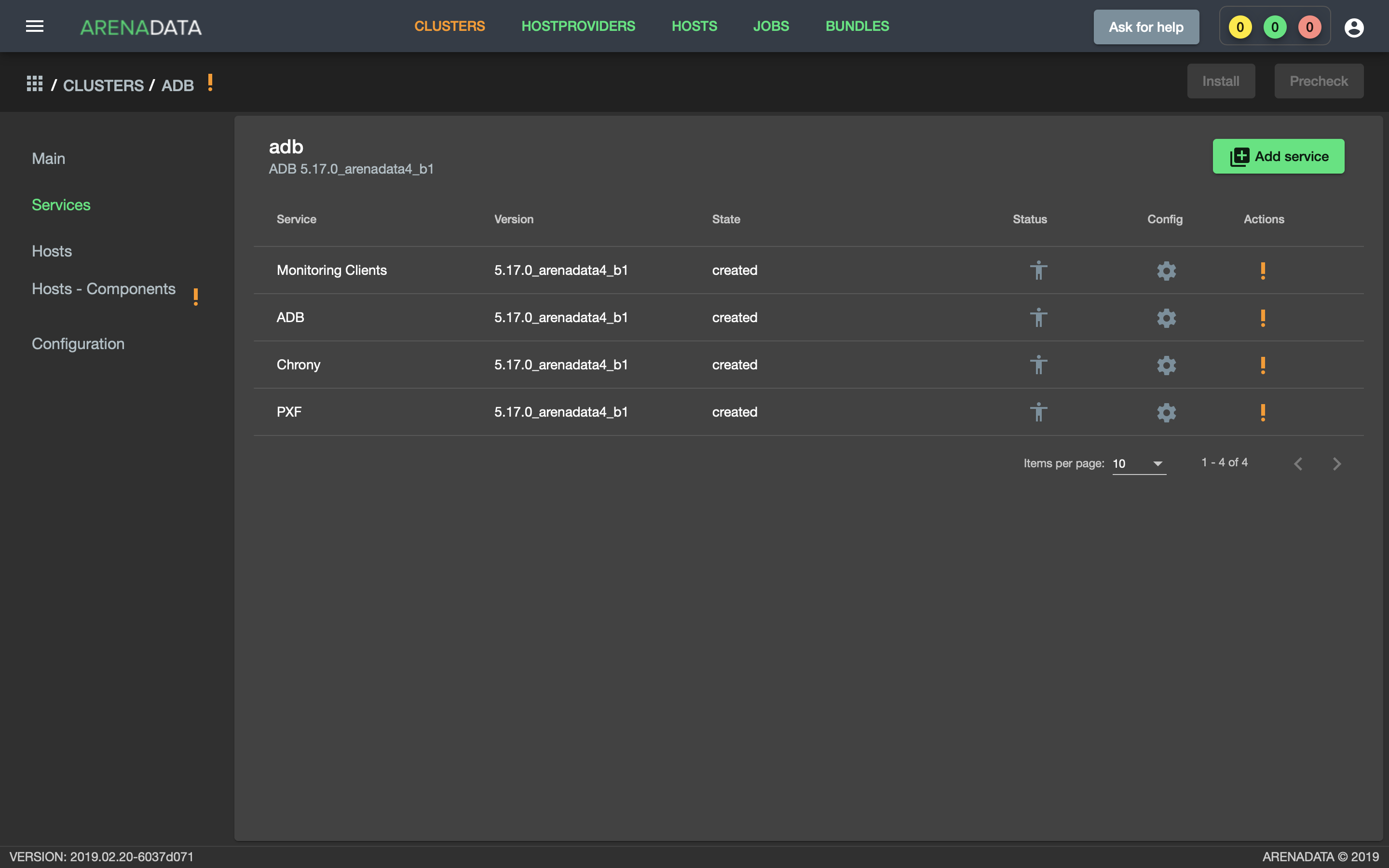The image size is (1389, 868).
Task: Click the Install button
Action: pos(1221,81)
